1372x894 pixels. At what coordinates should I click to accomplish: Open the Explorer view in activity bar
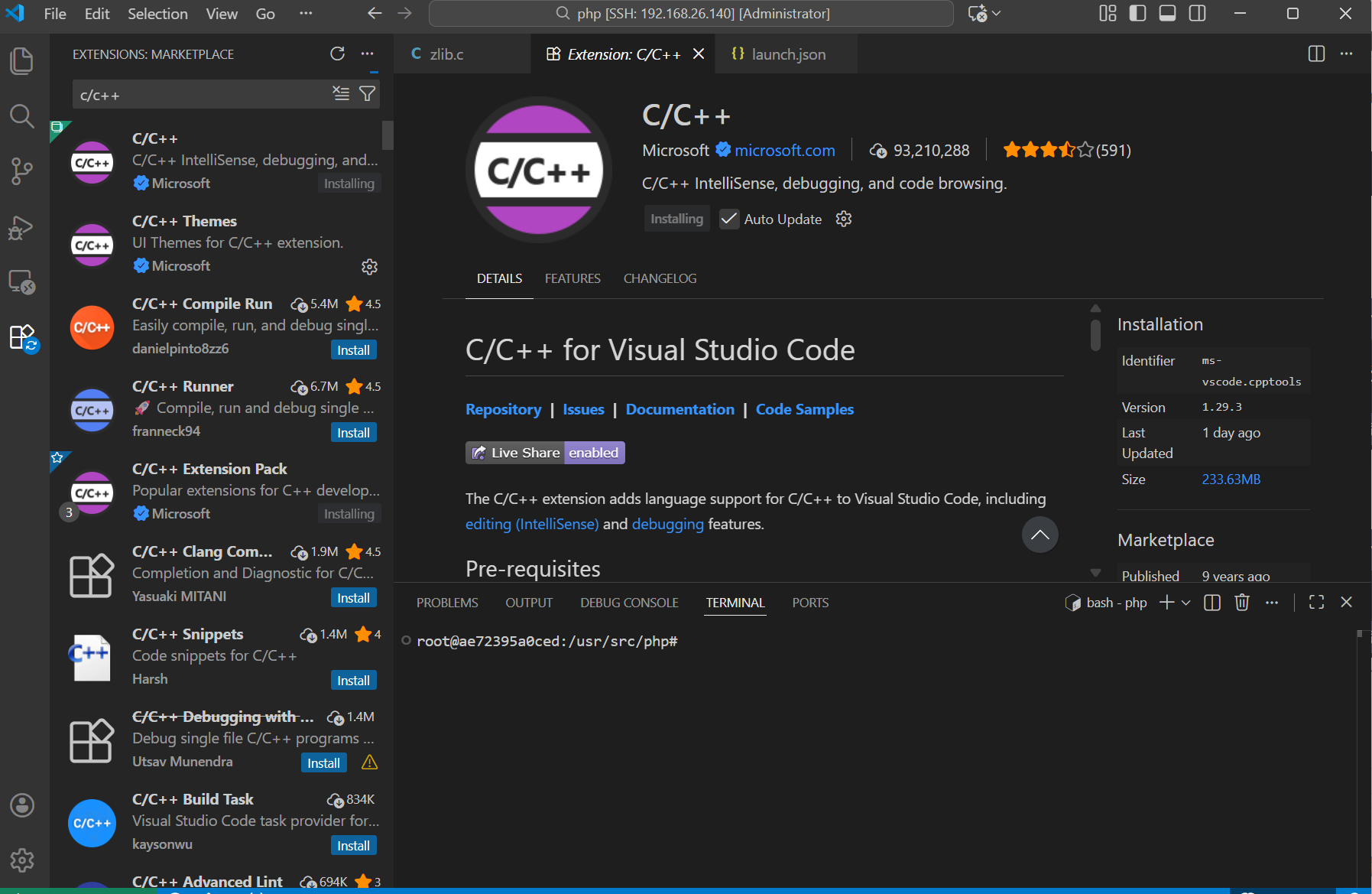21,61
